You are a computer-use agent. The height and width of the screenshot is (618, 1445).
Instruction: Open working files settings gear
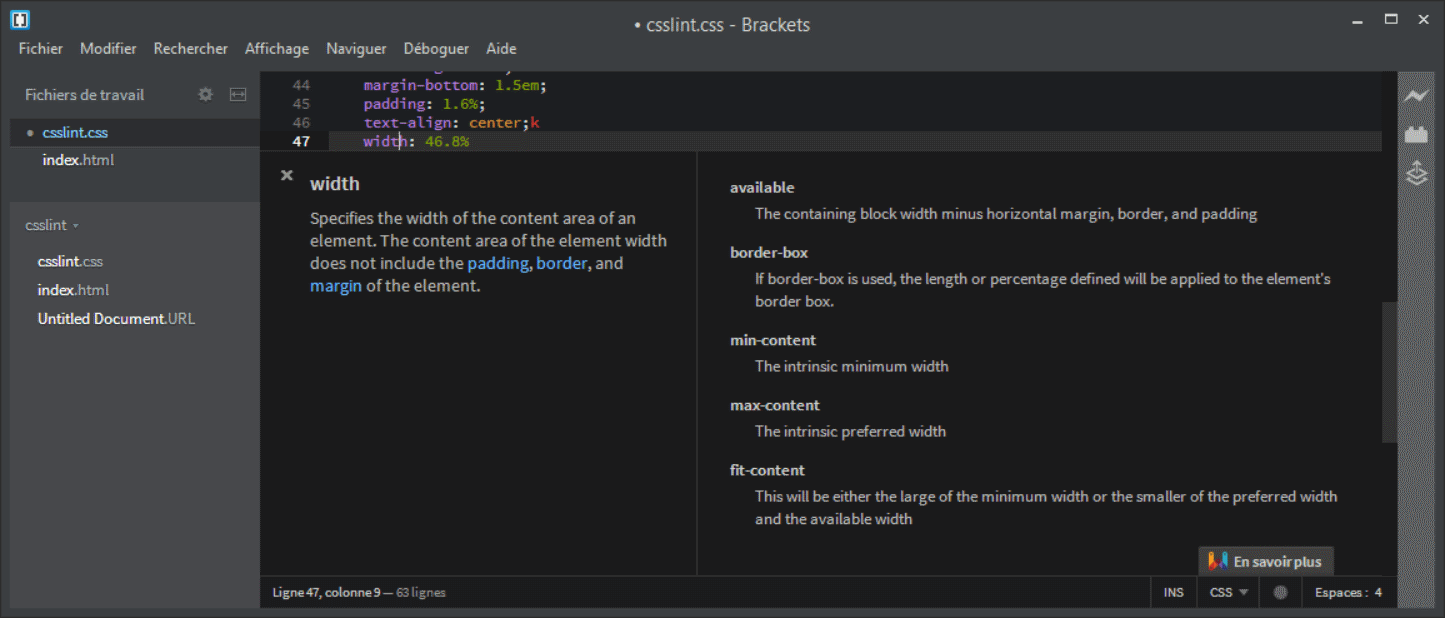205,94
